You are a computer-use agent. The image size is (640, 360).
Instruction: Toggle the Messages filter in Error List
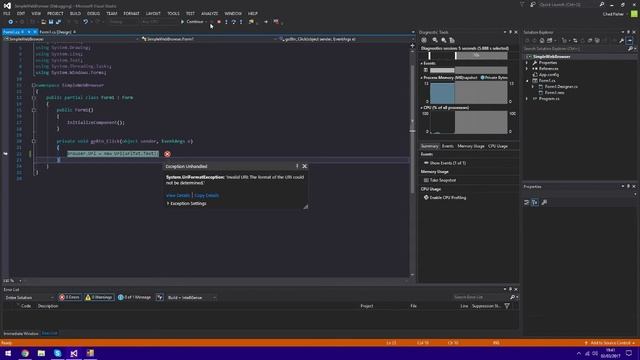tap(134, 298)
